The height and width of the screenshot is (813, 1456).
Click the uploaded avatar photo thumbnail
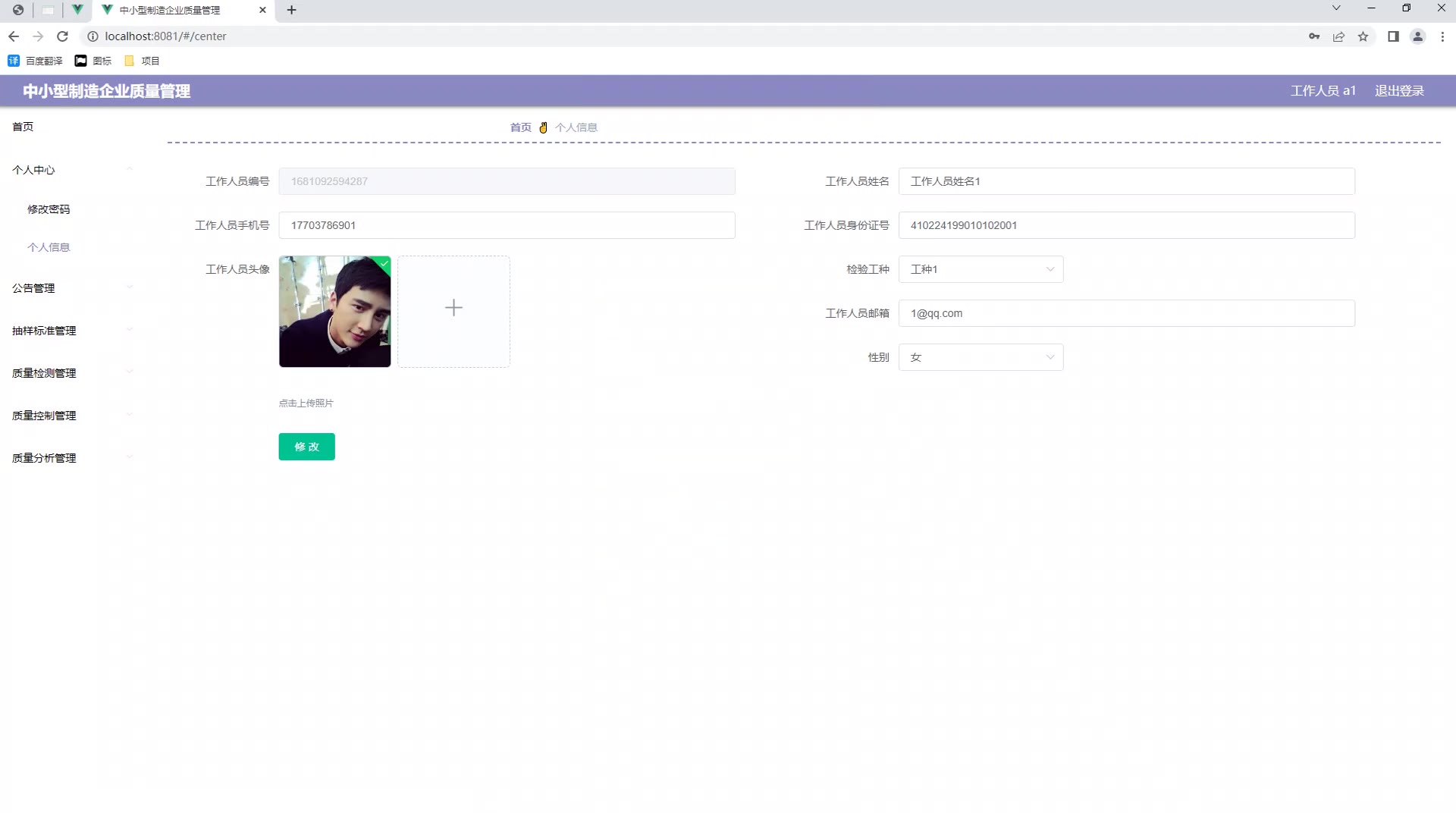pos(334,312)
